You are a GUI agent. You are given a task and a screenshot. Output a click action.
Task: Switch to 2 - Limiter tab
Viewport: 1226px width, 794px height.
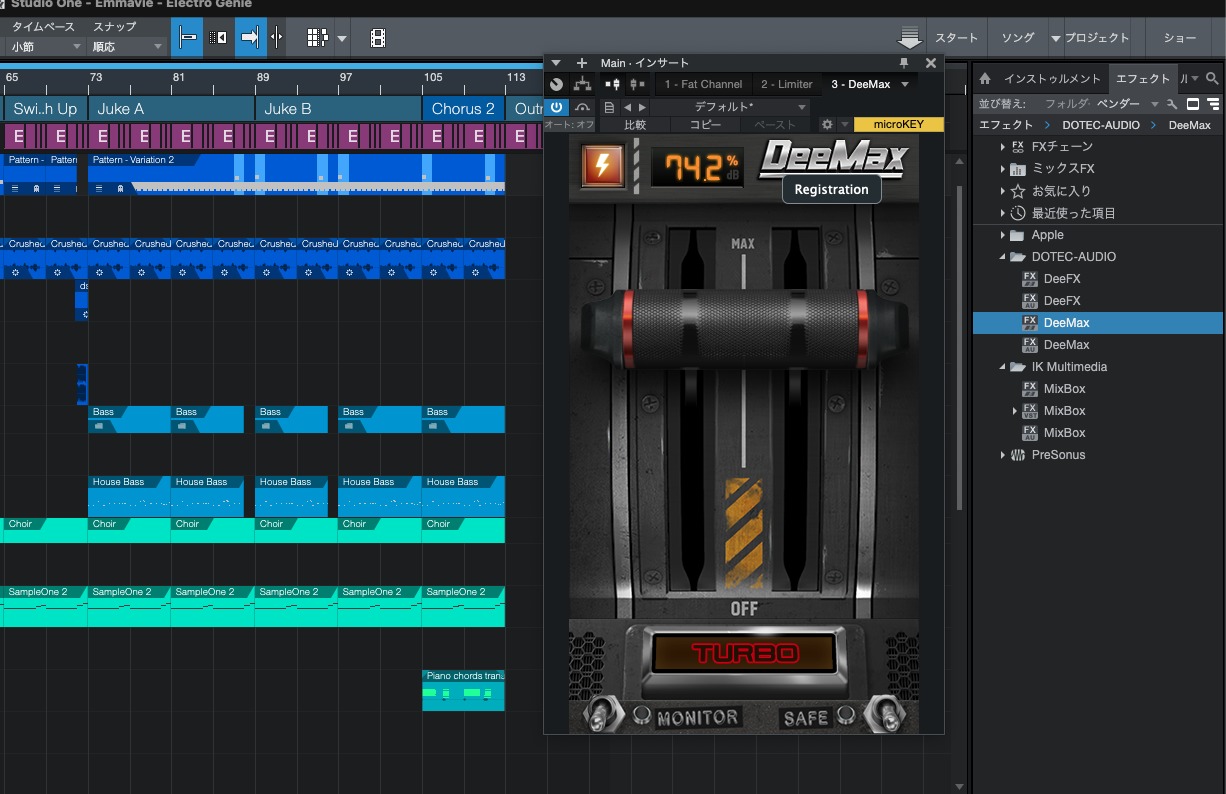[787, 85]
